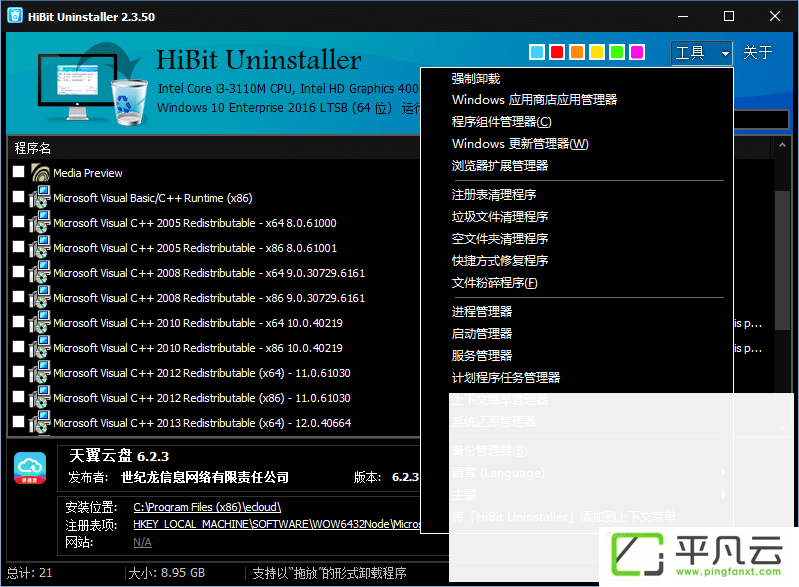The height and width of the screenshot is (587, 799).
Task: Tick checkbox for Visual C++ 2005 x86
Action: 19,247
